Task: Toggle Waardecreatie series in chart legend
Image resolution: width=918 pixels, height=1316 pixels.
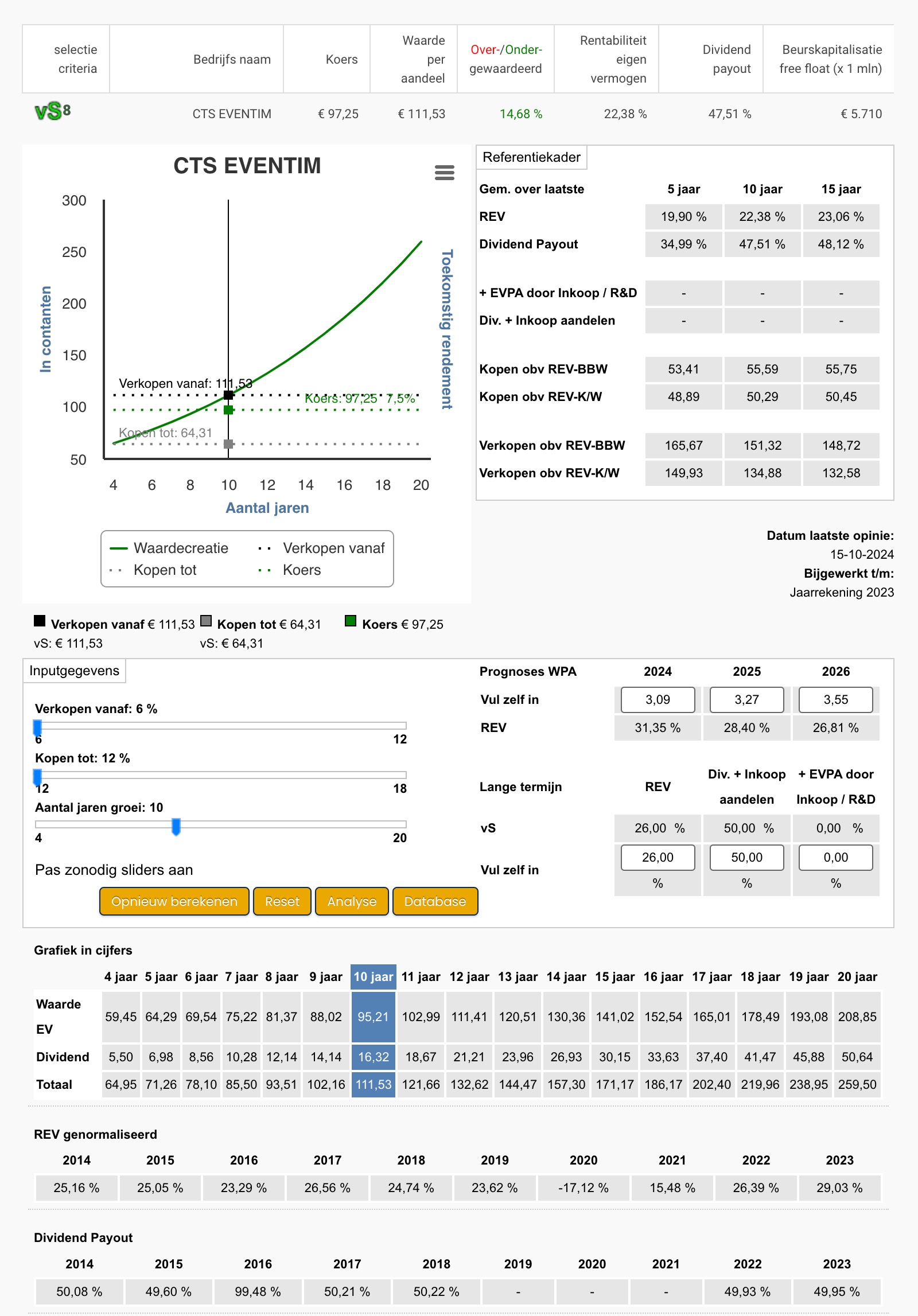Action: tap(169, 548)
